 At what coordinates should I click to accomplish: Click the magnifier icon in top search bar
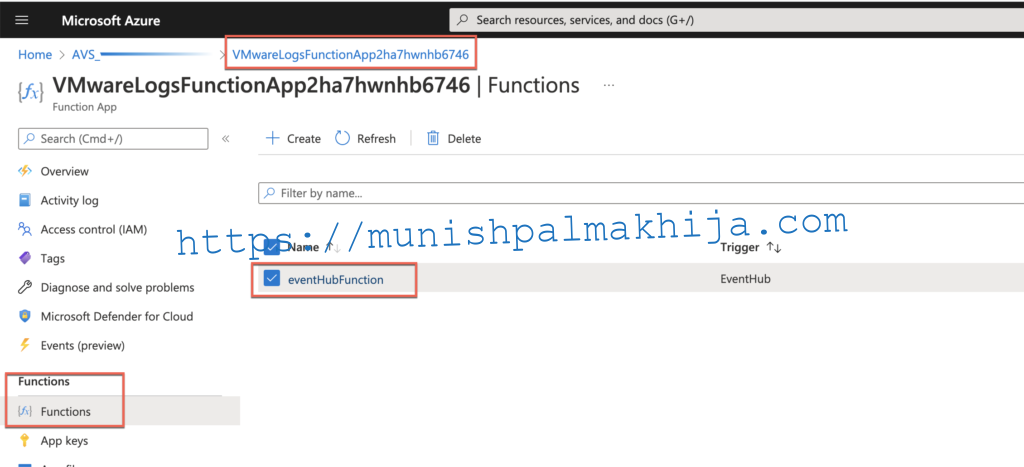pyautogui.click(x=463, y=20)
